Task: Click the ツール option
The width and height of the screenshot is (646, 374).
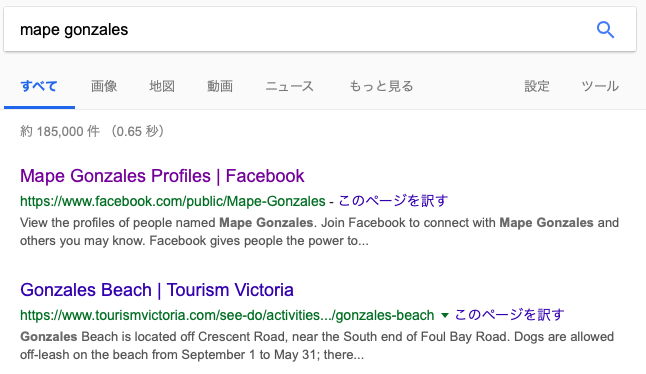Action: [x=600, y=86]
